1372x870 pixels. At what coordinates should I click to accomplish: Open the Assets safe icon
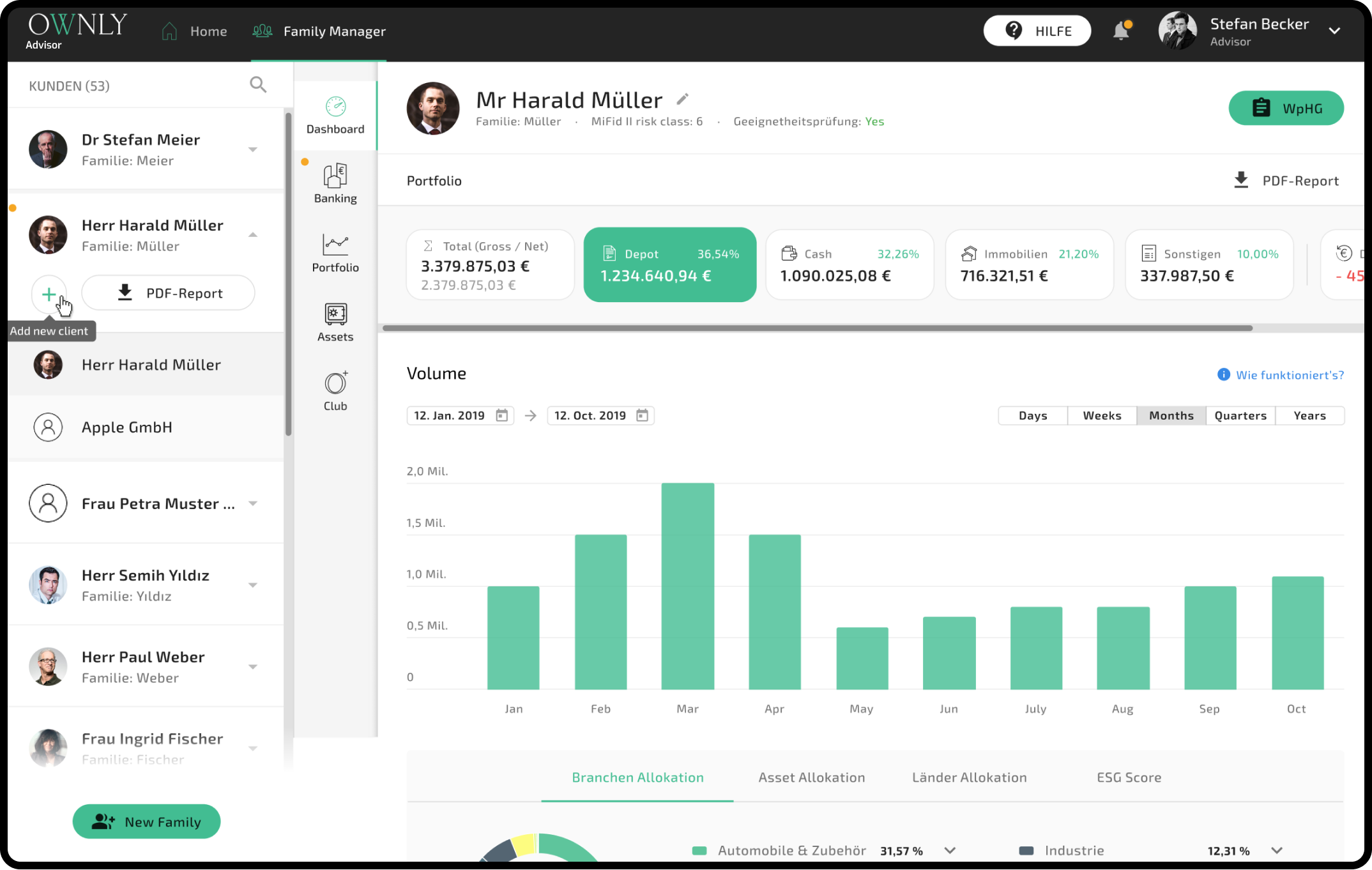(335, 314)
